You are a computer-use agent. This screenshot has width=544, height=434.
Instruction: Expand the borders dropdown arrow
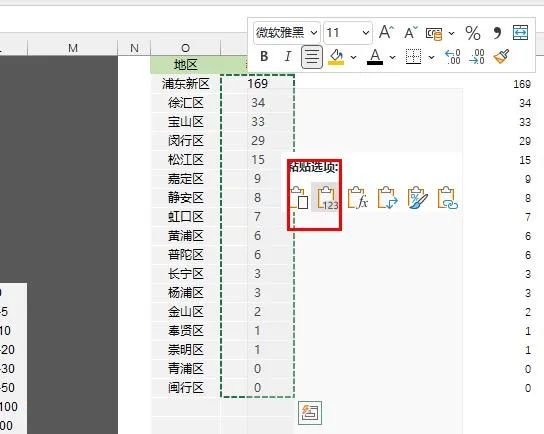tap(431, 57)
